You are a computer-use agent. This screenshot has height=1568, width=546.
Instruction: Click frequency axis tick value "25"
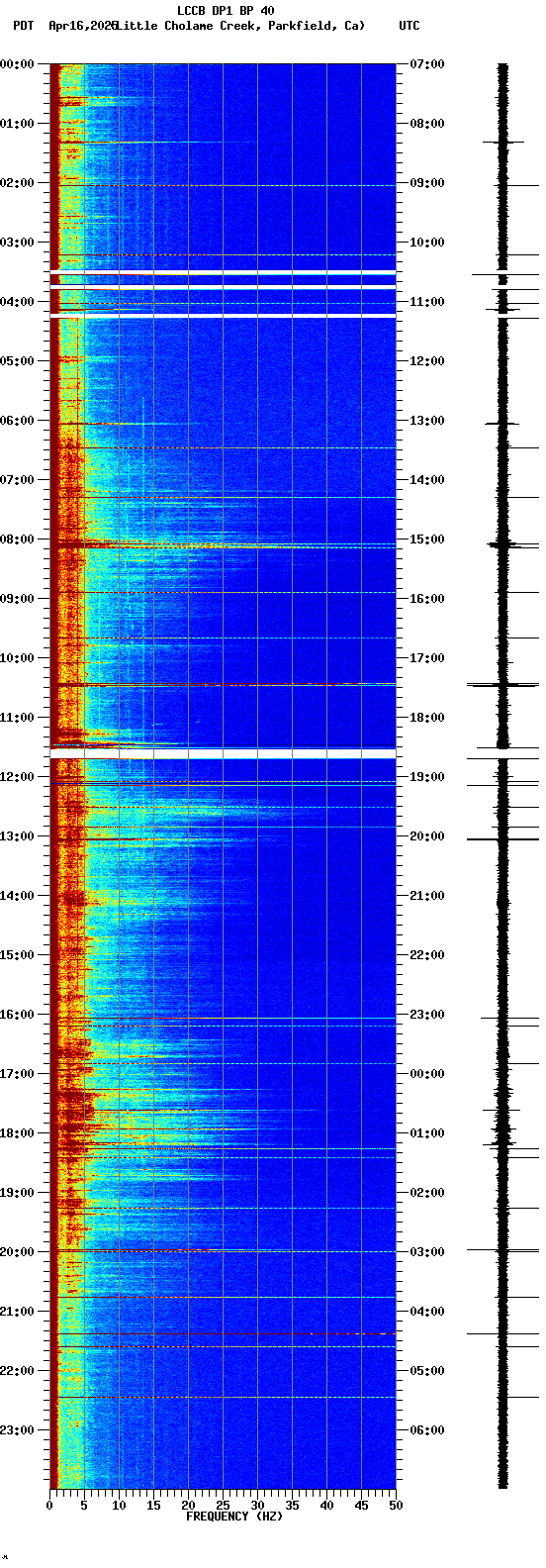(223, 1506)
